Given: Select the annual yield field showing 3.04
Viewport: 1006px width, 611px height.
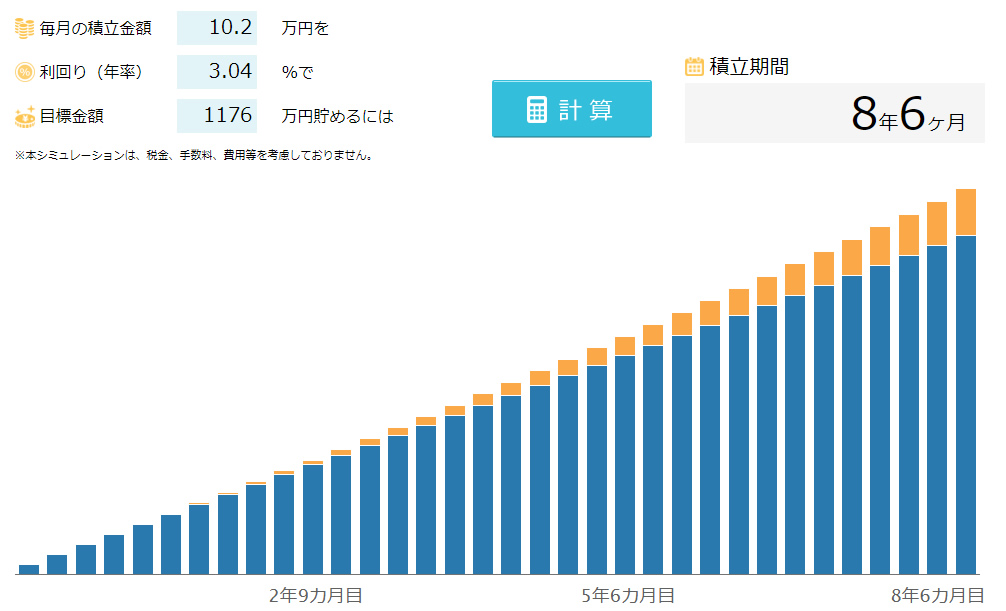Looking at the screenshot, I should [217, 72].
